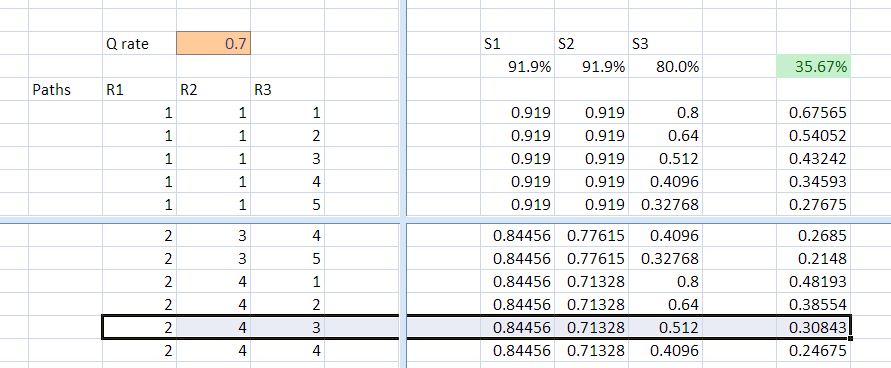Image resolution: width=891 pixels, height=368 pixels.
Task: Select the result cell 0.34593
Action: click(x=813, y=182)
